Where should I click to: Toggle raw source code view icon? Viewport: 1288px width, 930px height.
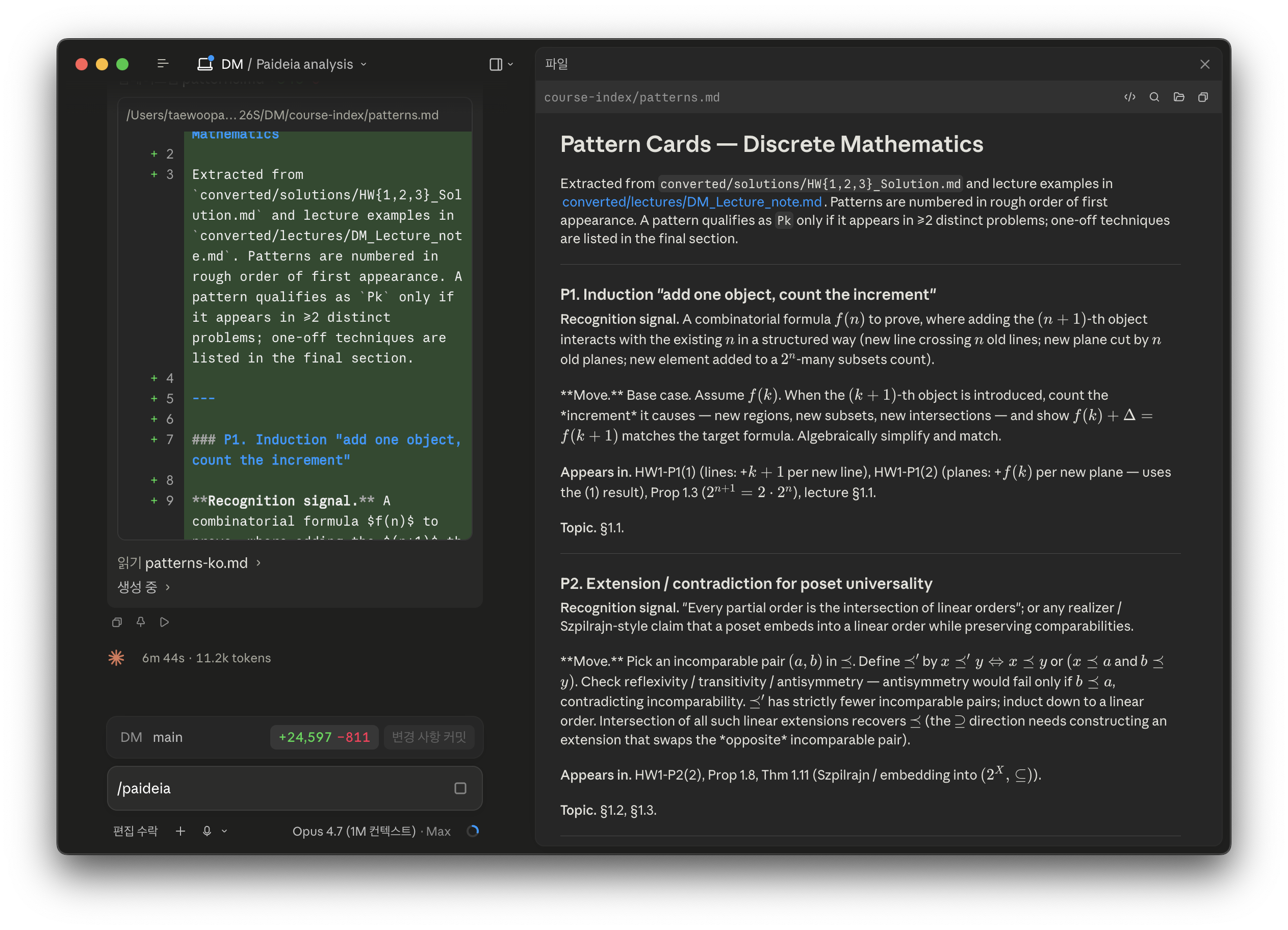1129,97
